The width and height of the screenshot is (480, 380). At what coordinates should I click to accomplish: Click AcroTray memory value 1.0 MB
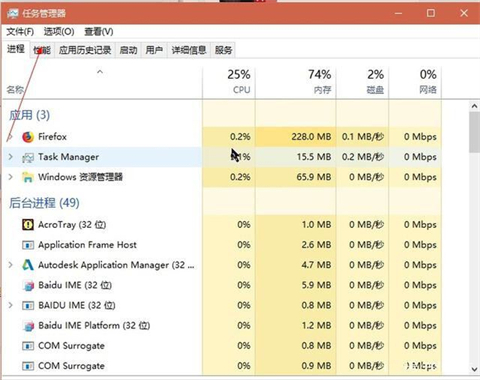(317, 225)
